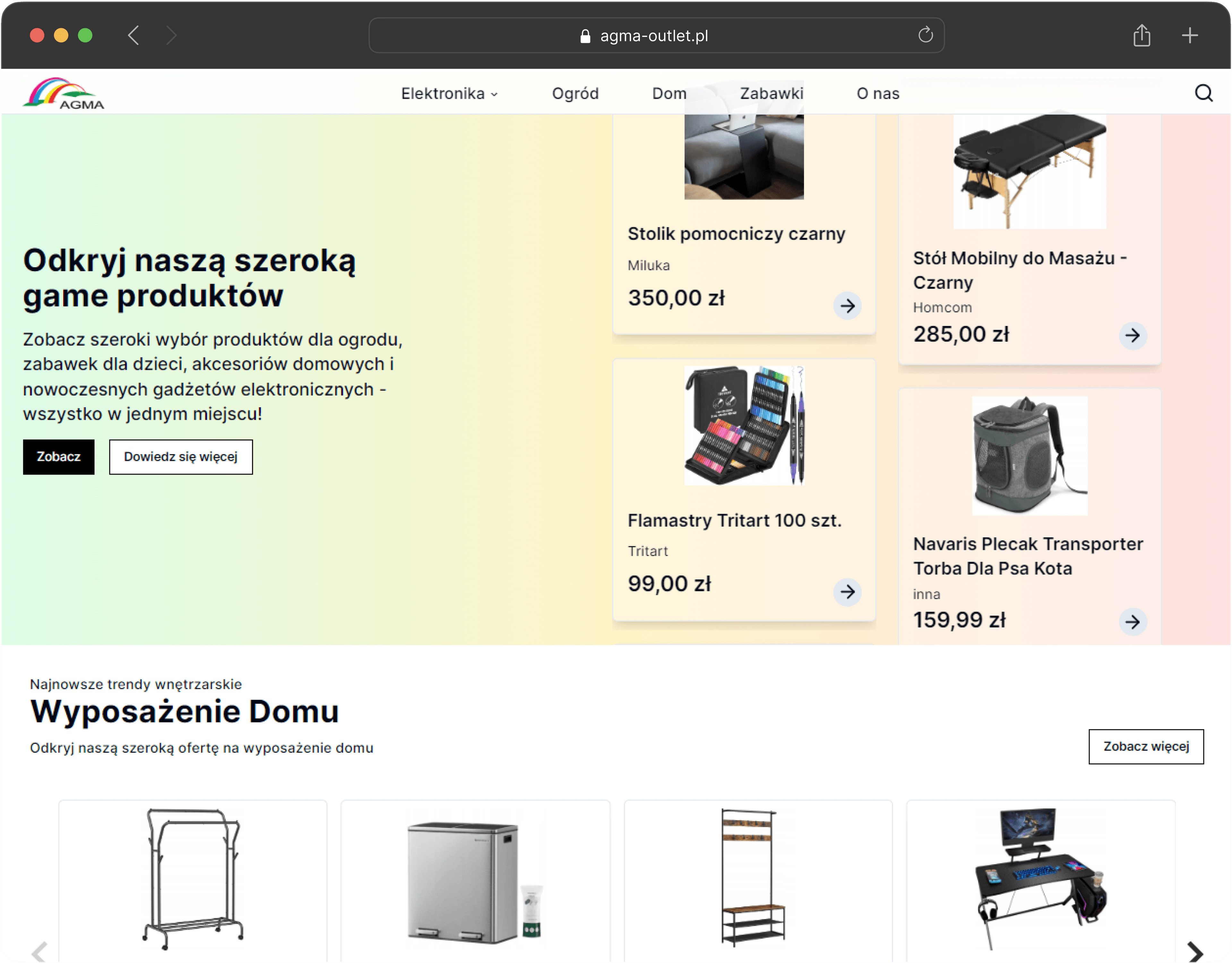Open the site search magnifier
Viewport: 1232px width, 963px height.
pyautogui.click(x=1204, y=93)
